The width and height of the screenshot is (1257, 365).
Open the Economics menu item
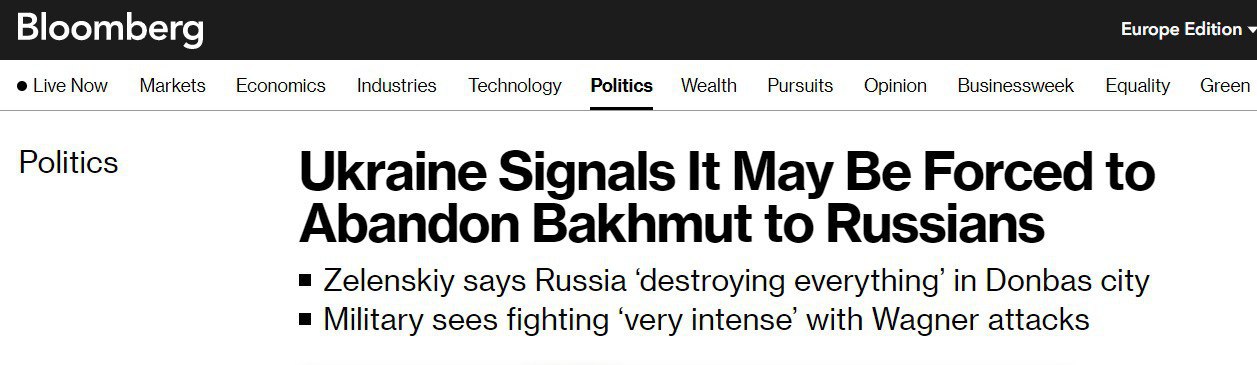[281, 86]
